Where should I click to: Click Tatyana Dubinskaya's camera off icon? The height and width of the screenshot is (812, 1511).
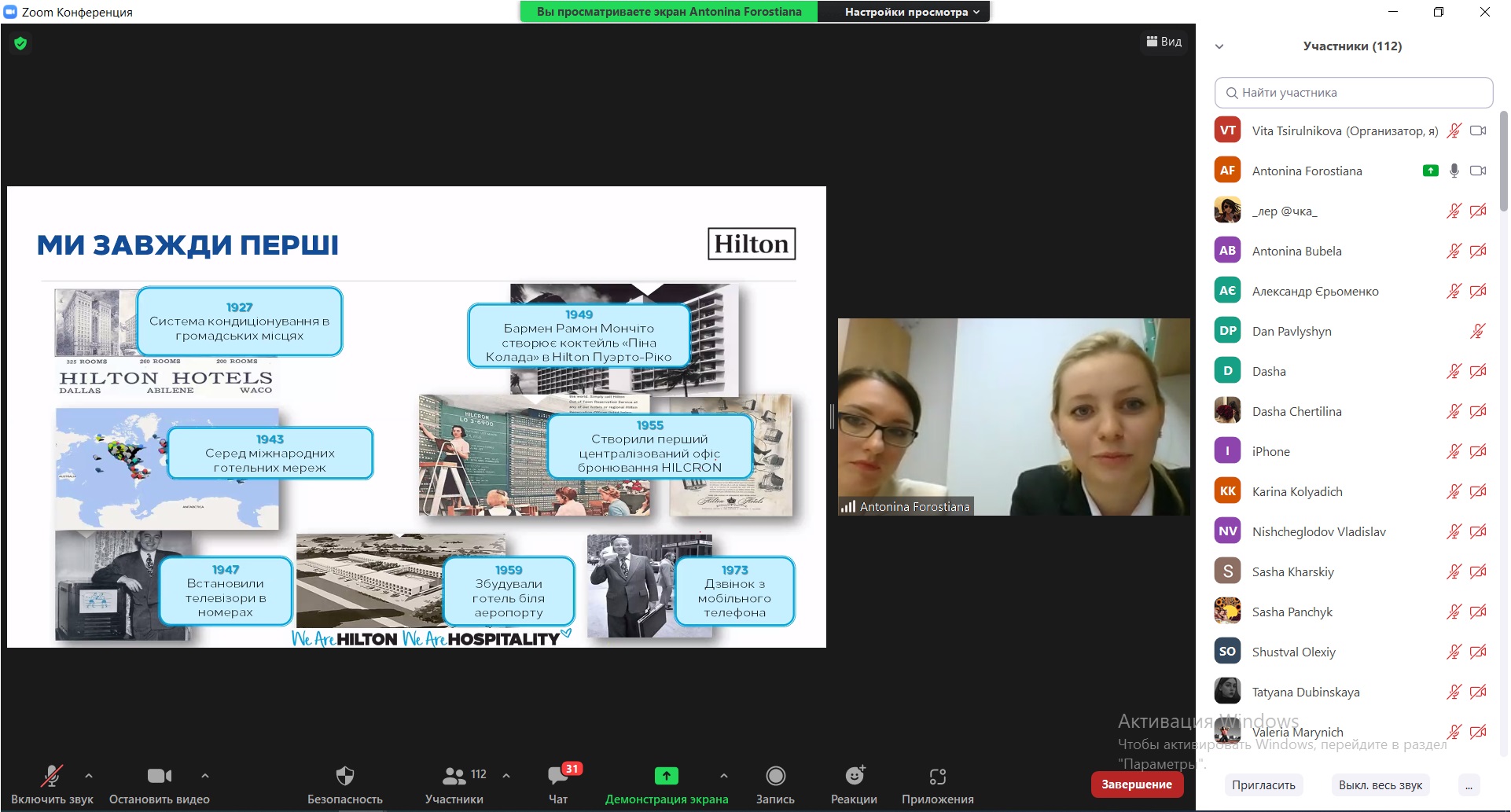click(1478, 692)
